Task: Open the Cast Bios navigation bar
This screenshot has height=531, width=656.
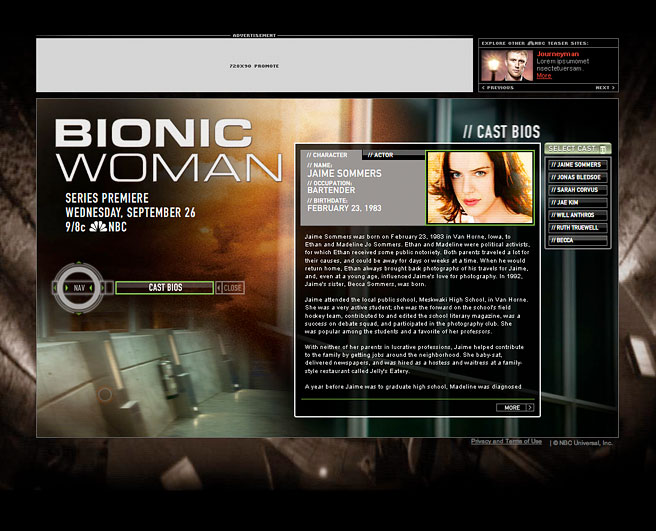Action: 164,288
